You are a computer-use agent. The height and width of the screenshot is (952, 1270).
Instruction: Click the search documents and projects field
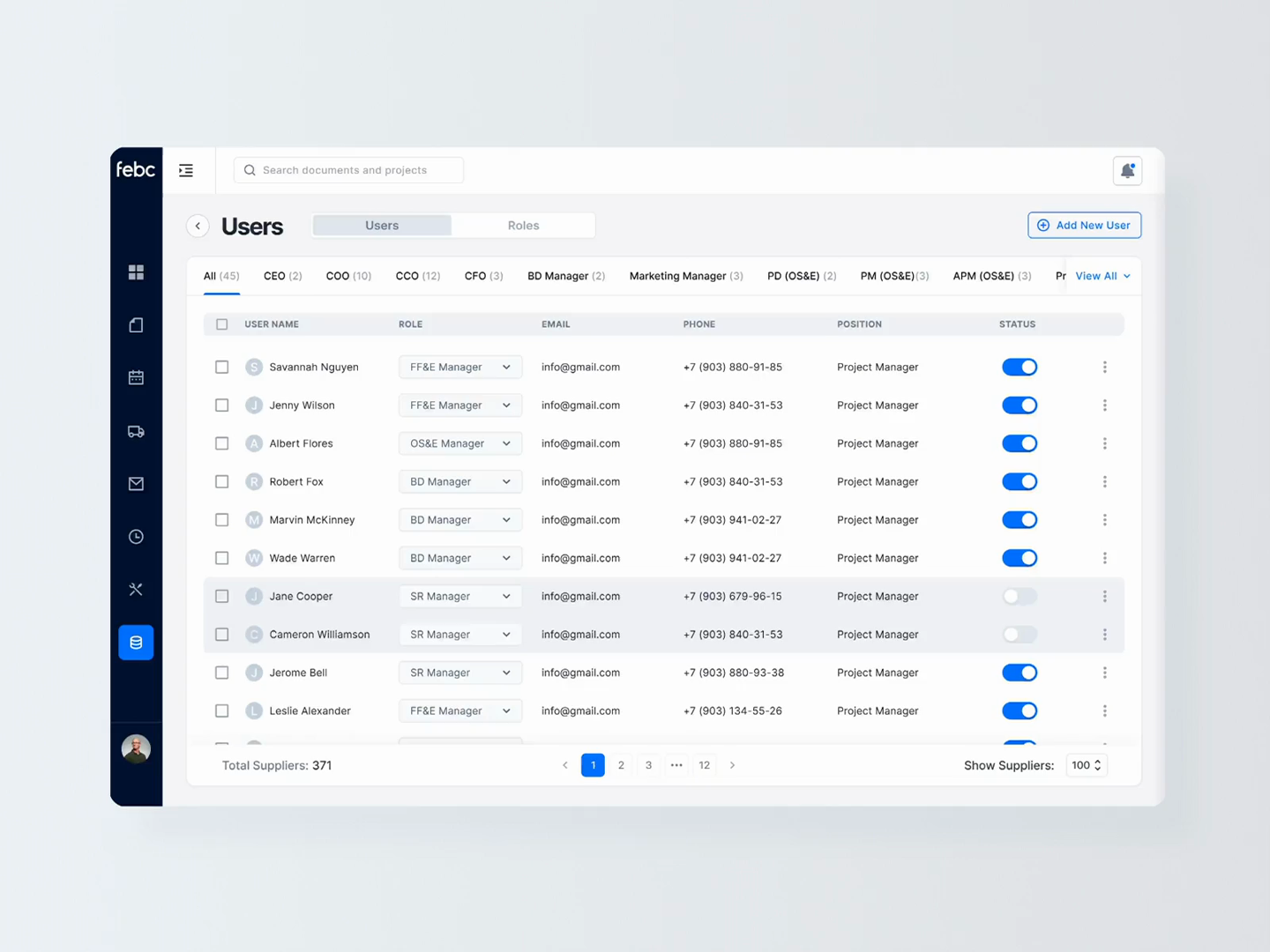coord(348,169)
